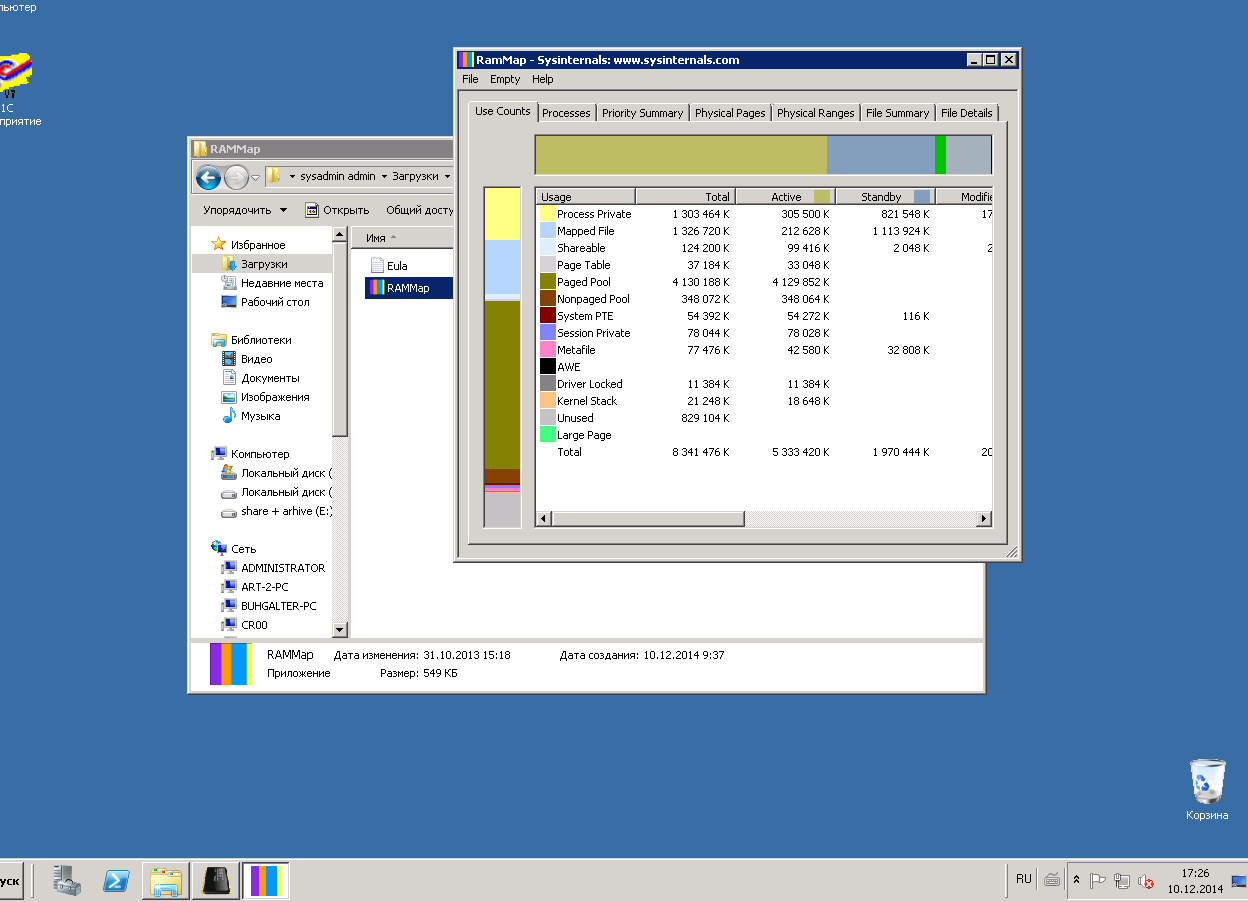This screenshot has height=902, width=1248.
Task: Open the Recycle Bin desktop icon
Action: tap(1207, 789)
